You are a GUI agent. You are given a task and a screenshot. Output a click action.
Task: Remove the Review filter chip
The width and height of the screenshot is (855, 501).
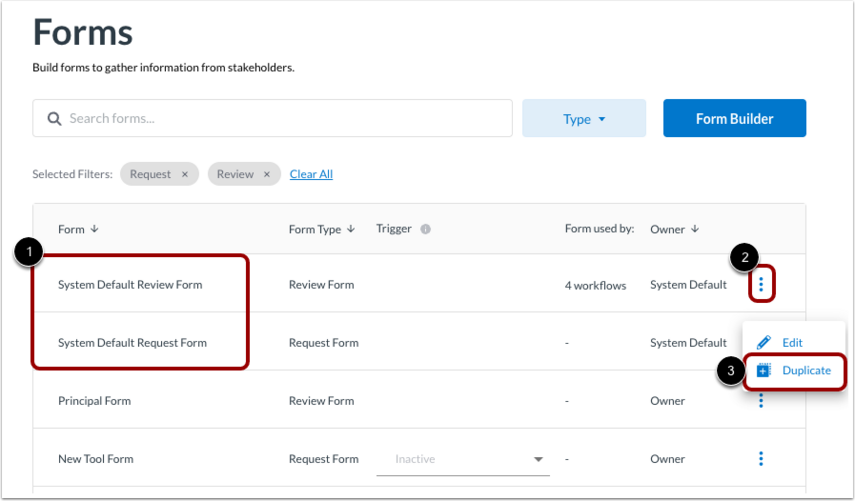tap(267, 174)
